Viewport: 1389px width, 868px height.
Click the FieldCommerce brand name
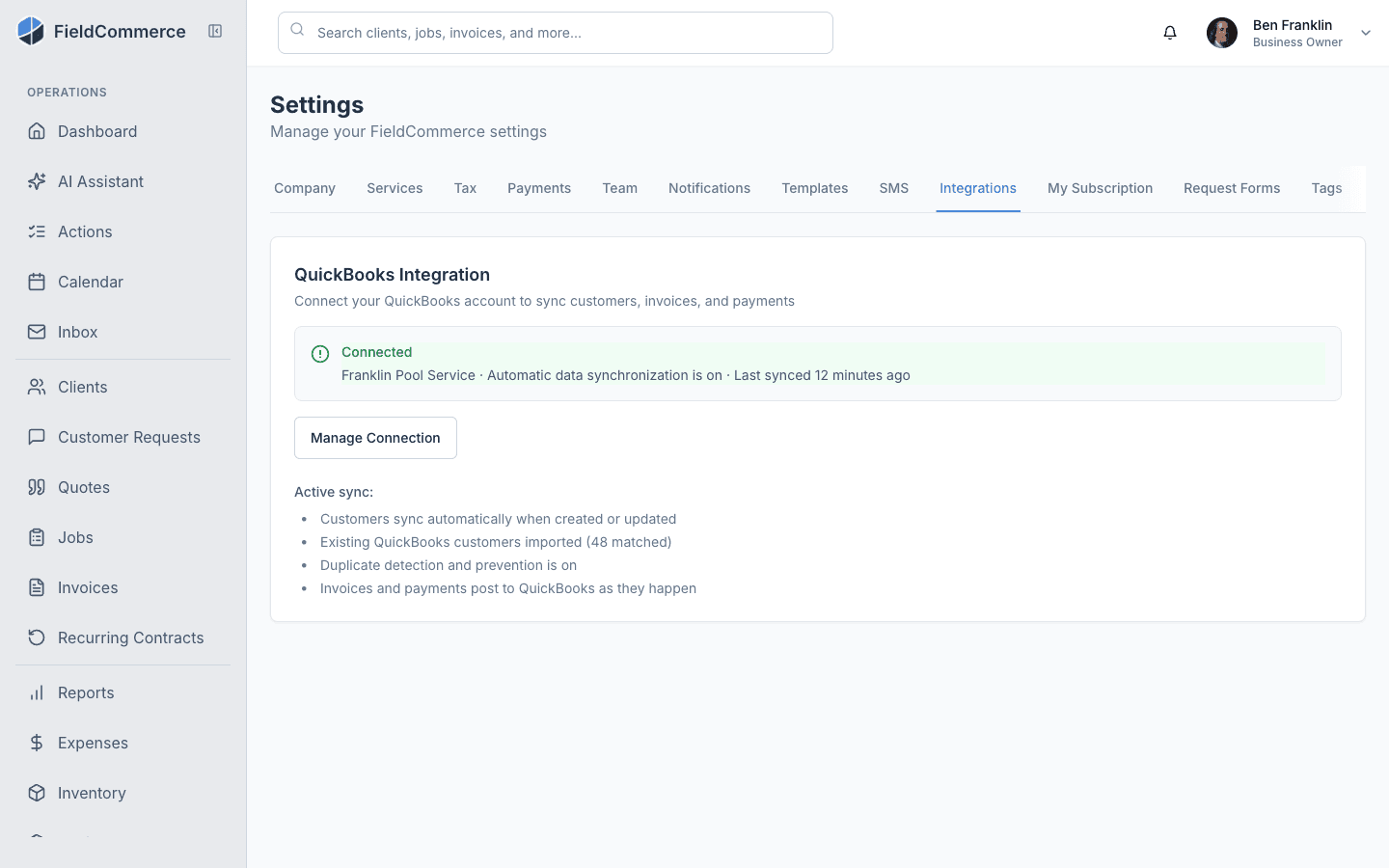point(120,32)
